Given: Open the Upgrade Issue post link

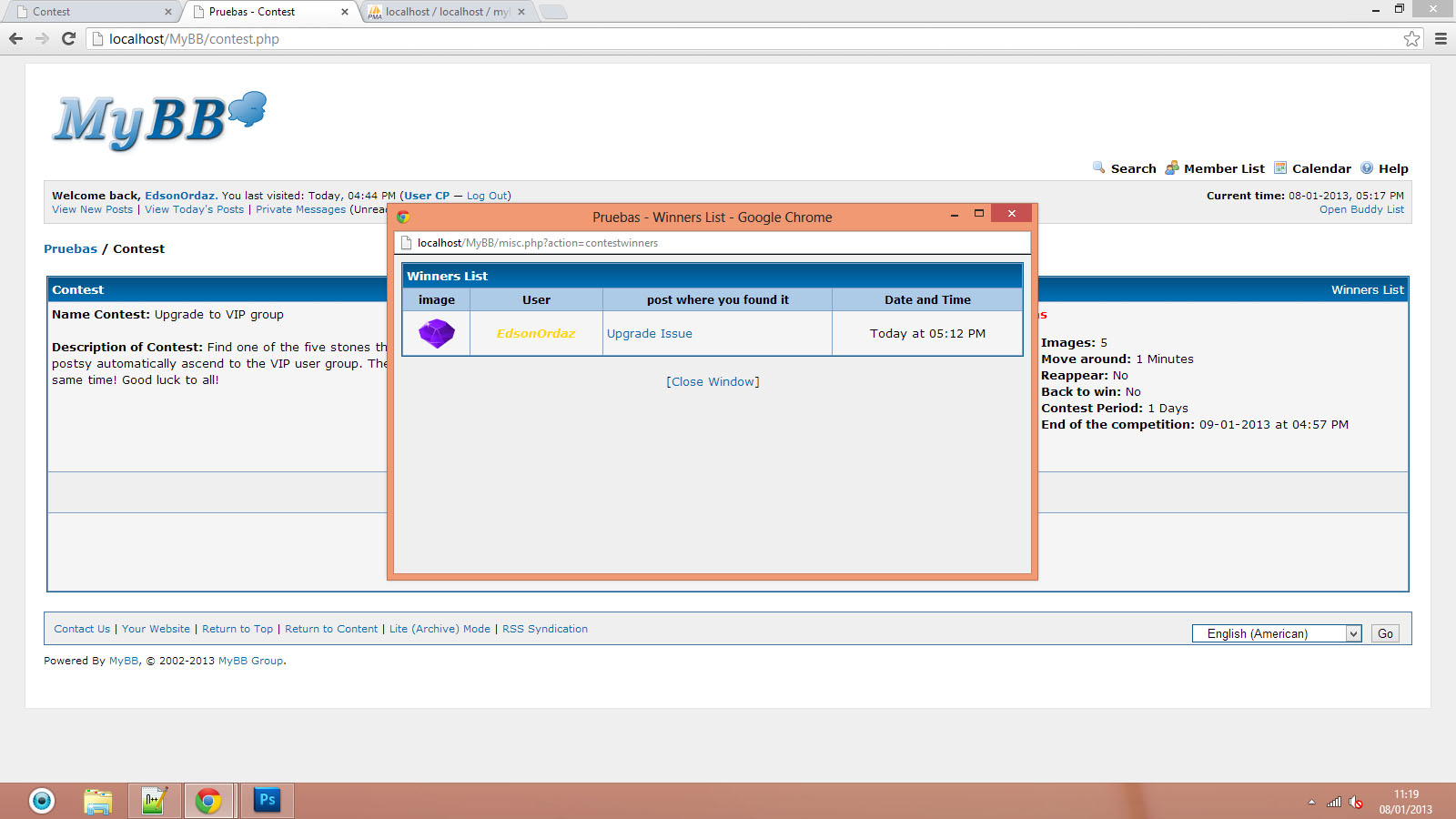Looking at the screenshot, I should [x=650, y=333].
